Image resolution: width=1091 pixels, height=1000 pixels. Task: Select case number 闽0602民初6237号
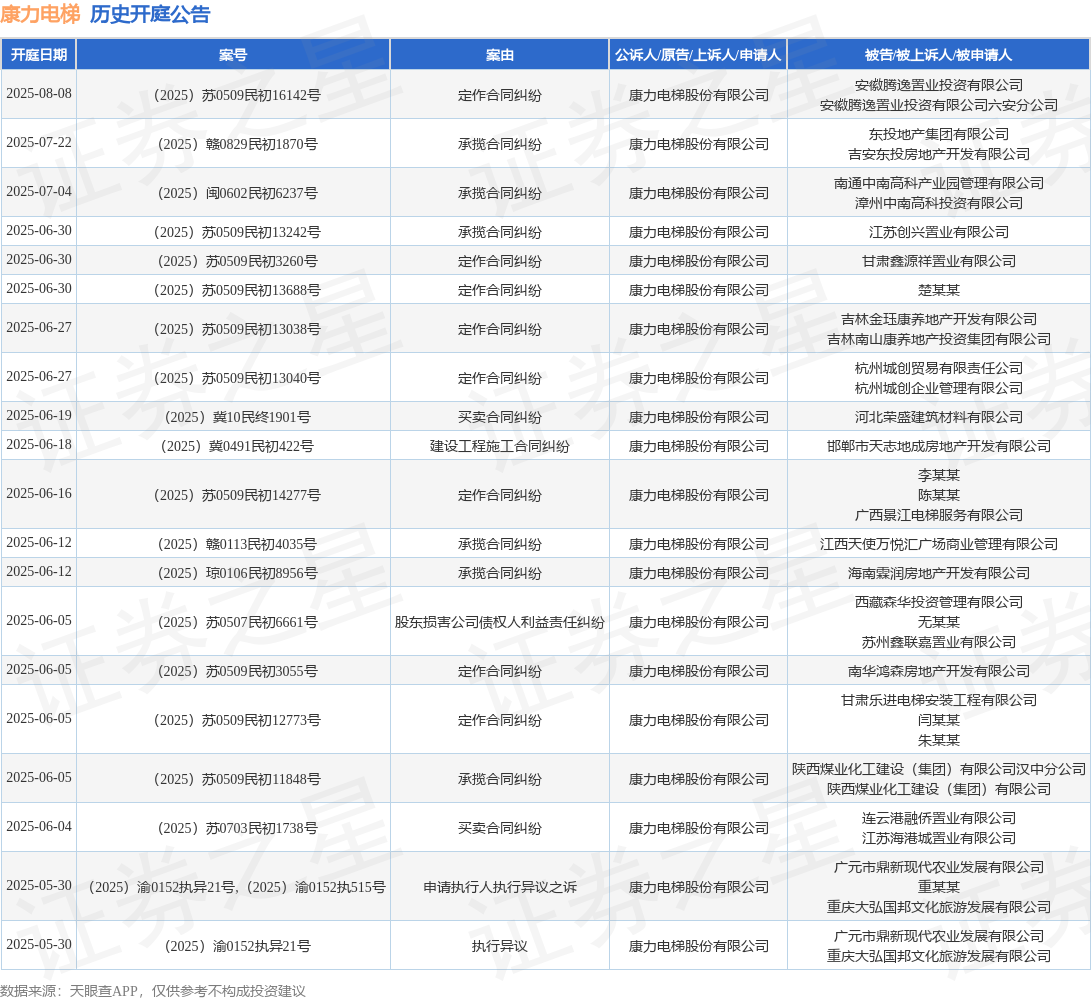(237, 193)
